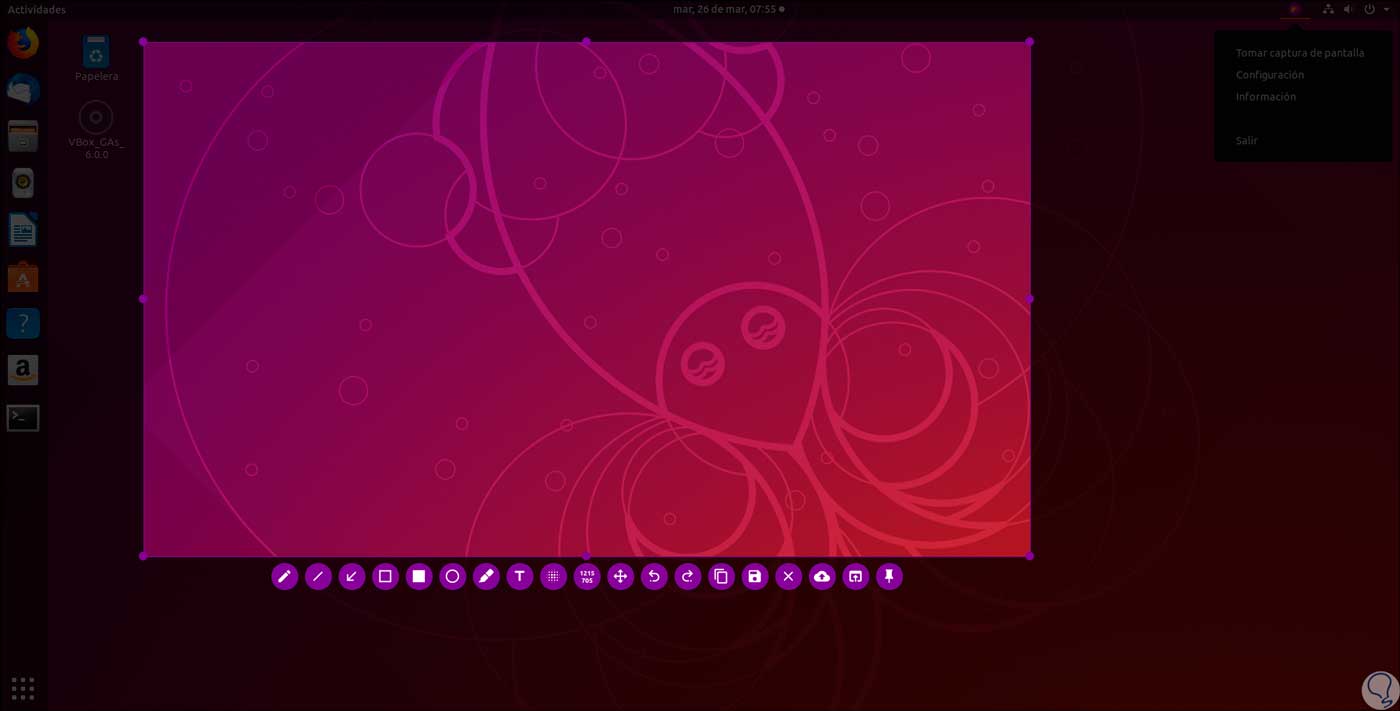Image resolution: width=1400 pixels, height=711 pixels.
Task: Select the Marker highlighter tool
Action: click(x=486, y=576)
